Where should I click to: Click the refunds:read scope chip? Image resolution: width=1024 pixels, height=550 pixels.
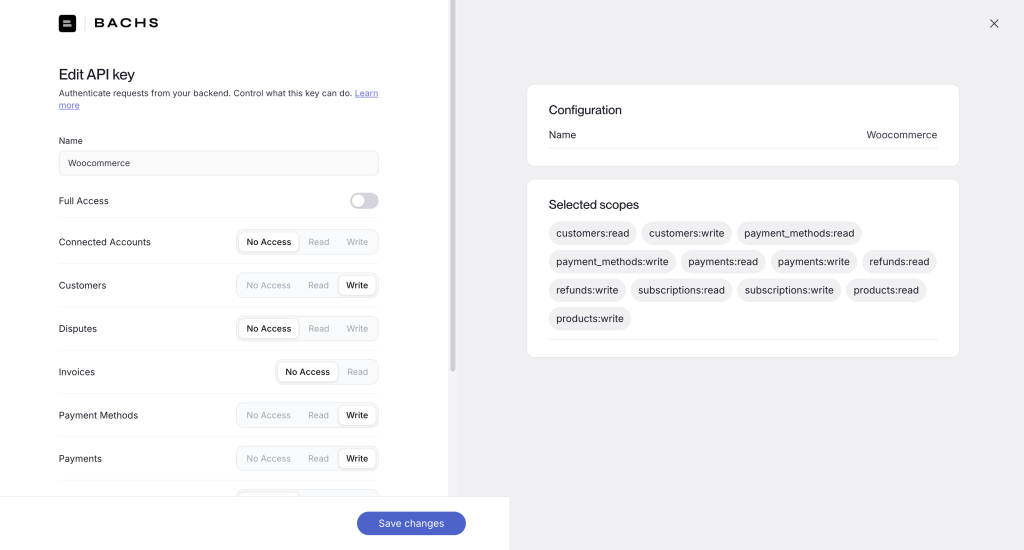[899, 262]
